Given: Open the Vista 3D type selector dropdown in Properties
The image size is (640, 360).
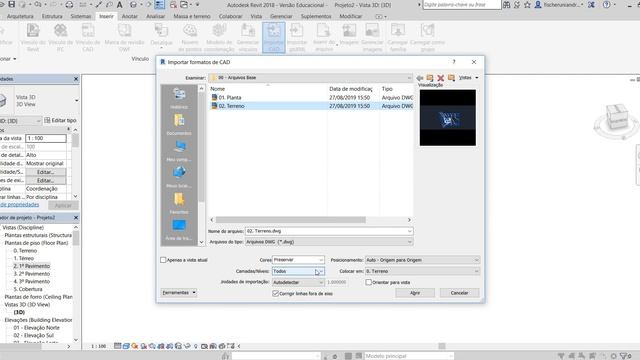Looking at the screenshot, I should (76, 100).
